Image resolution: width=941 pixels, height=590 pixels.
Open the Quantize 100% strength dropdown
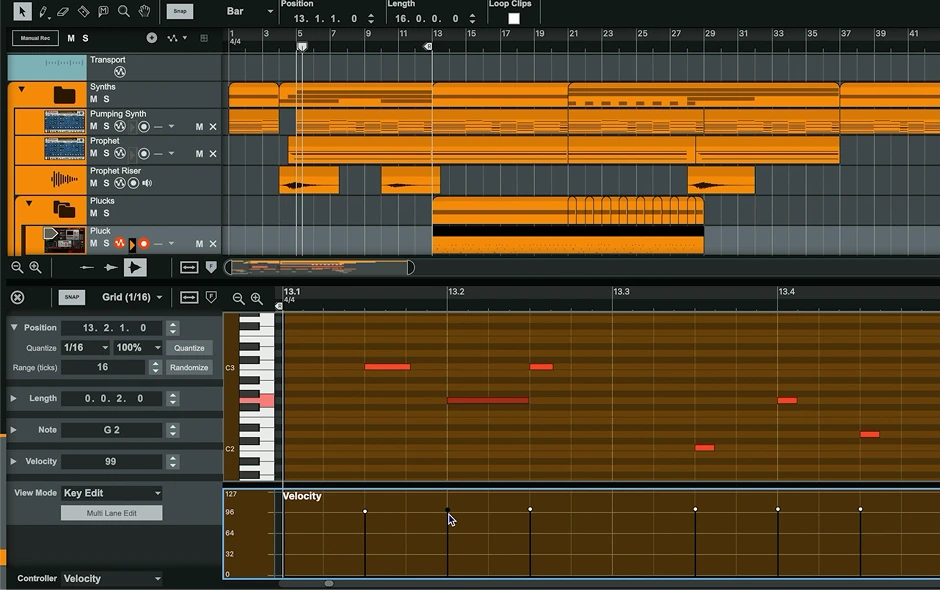(x=138, y=348)
